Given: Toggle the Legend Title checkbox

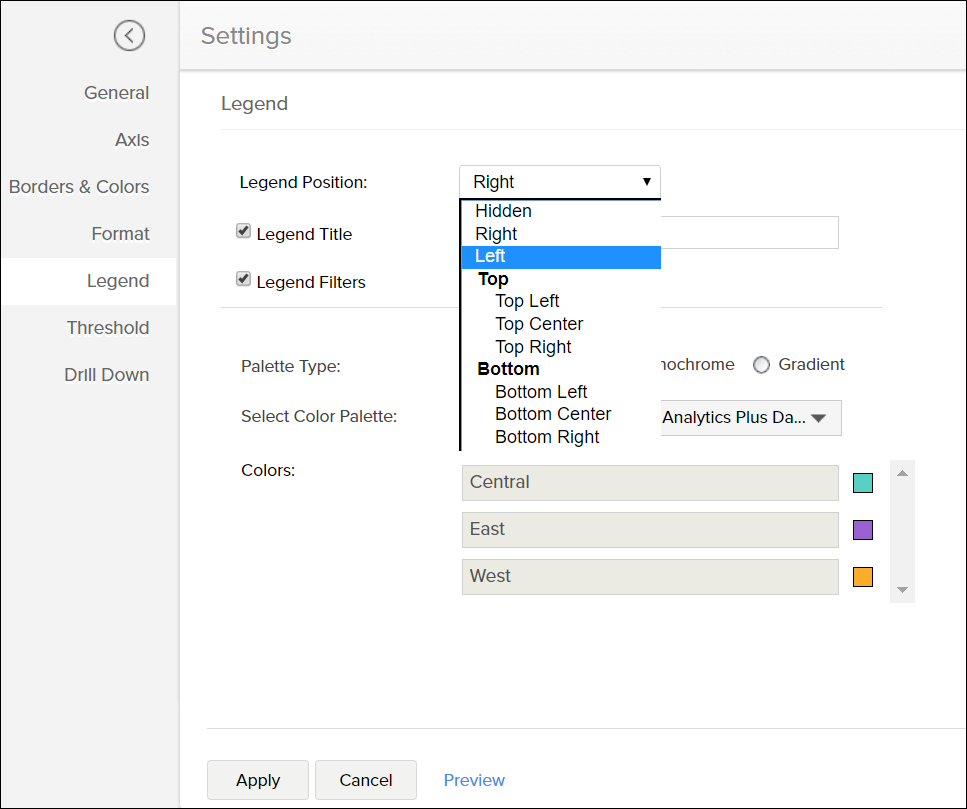Looking at the screenshot, I should [243, 232].
